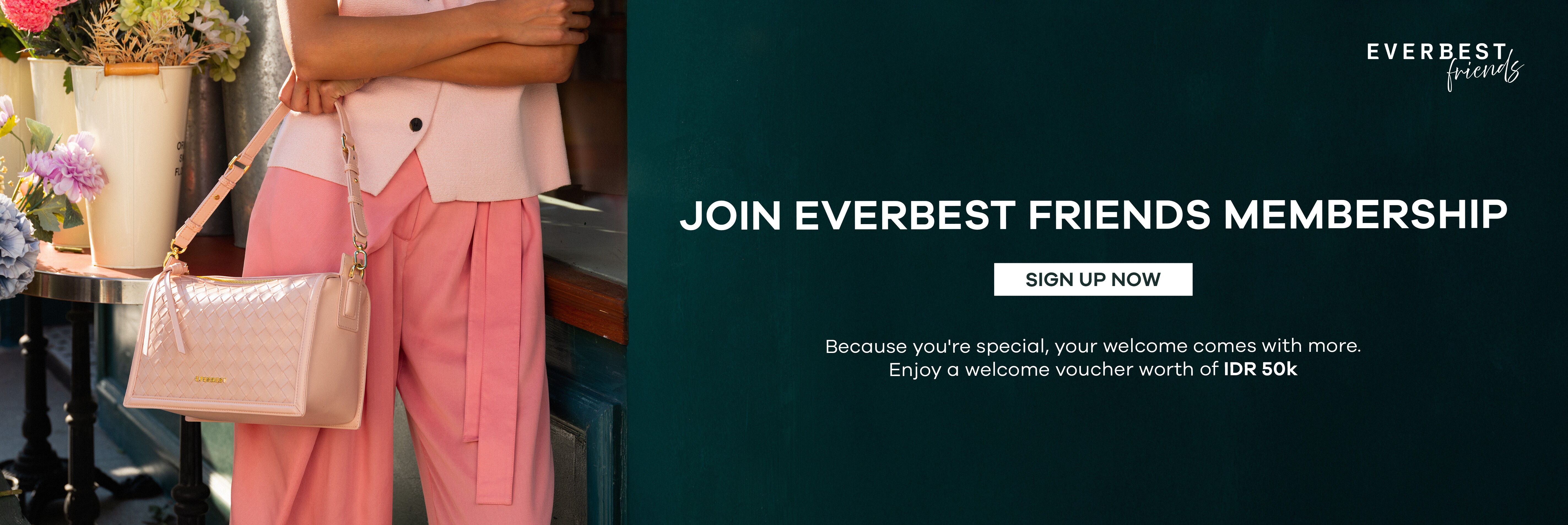
Task: Click the black button on pink vest
Action: [x=416, y=125]
